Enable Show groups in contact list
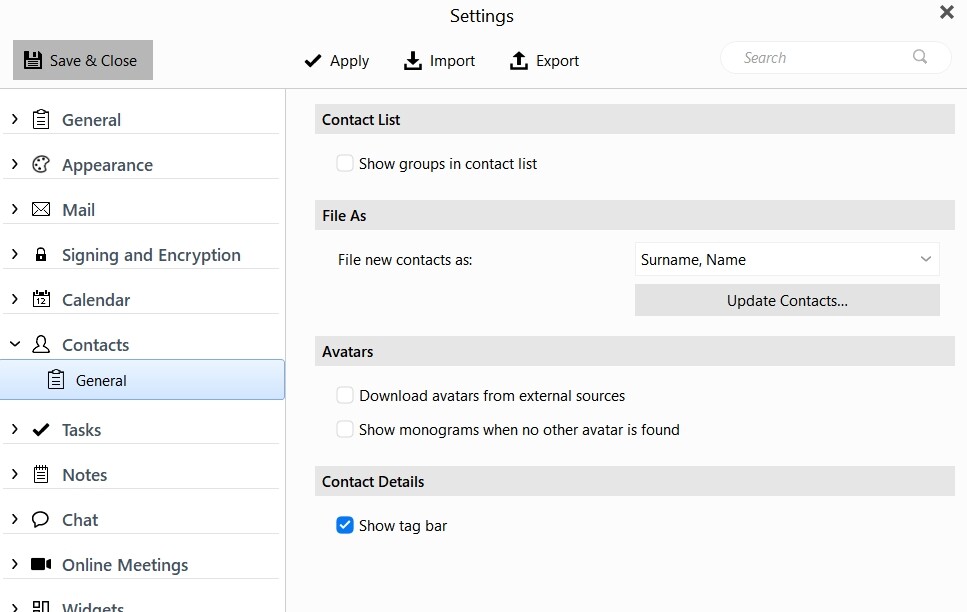967x612 pixels. click(345, 163)
